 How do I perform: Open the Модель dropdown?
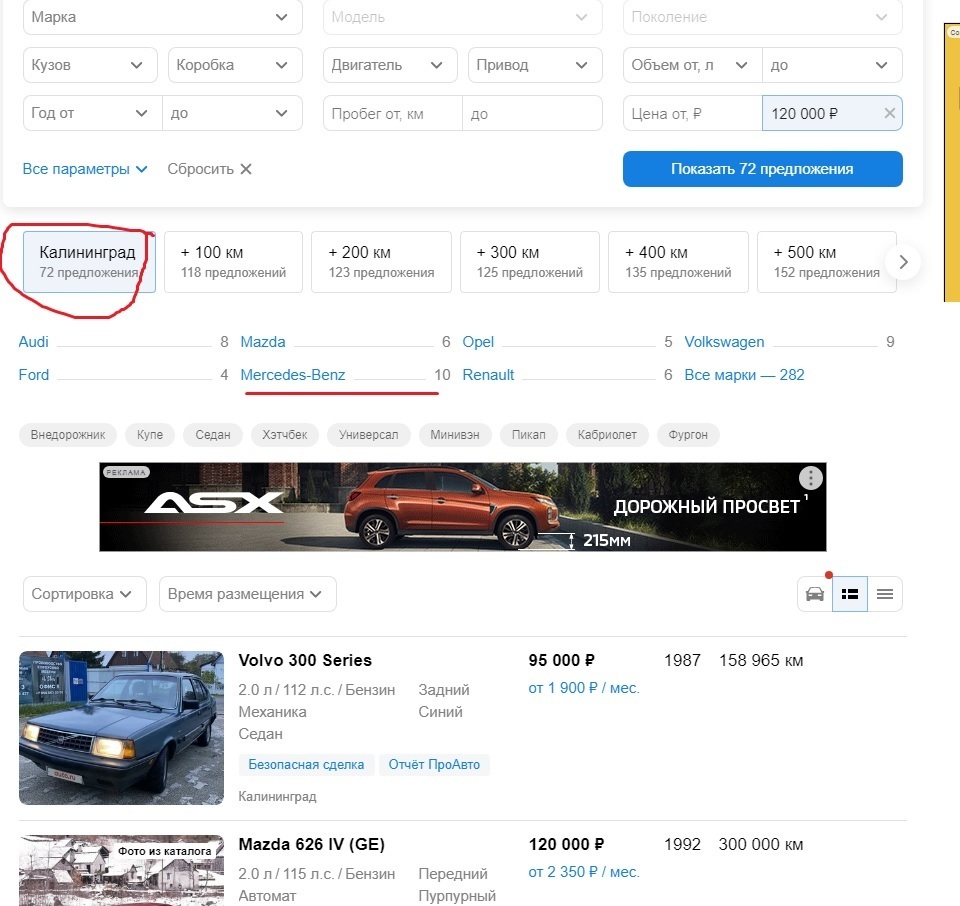click(463, 17)
